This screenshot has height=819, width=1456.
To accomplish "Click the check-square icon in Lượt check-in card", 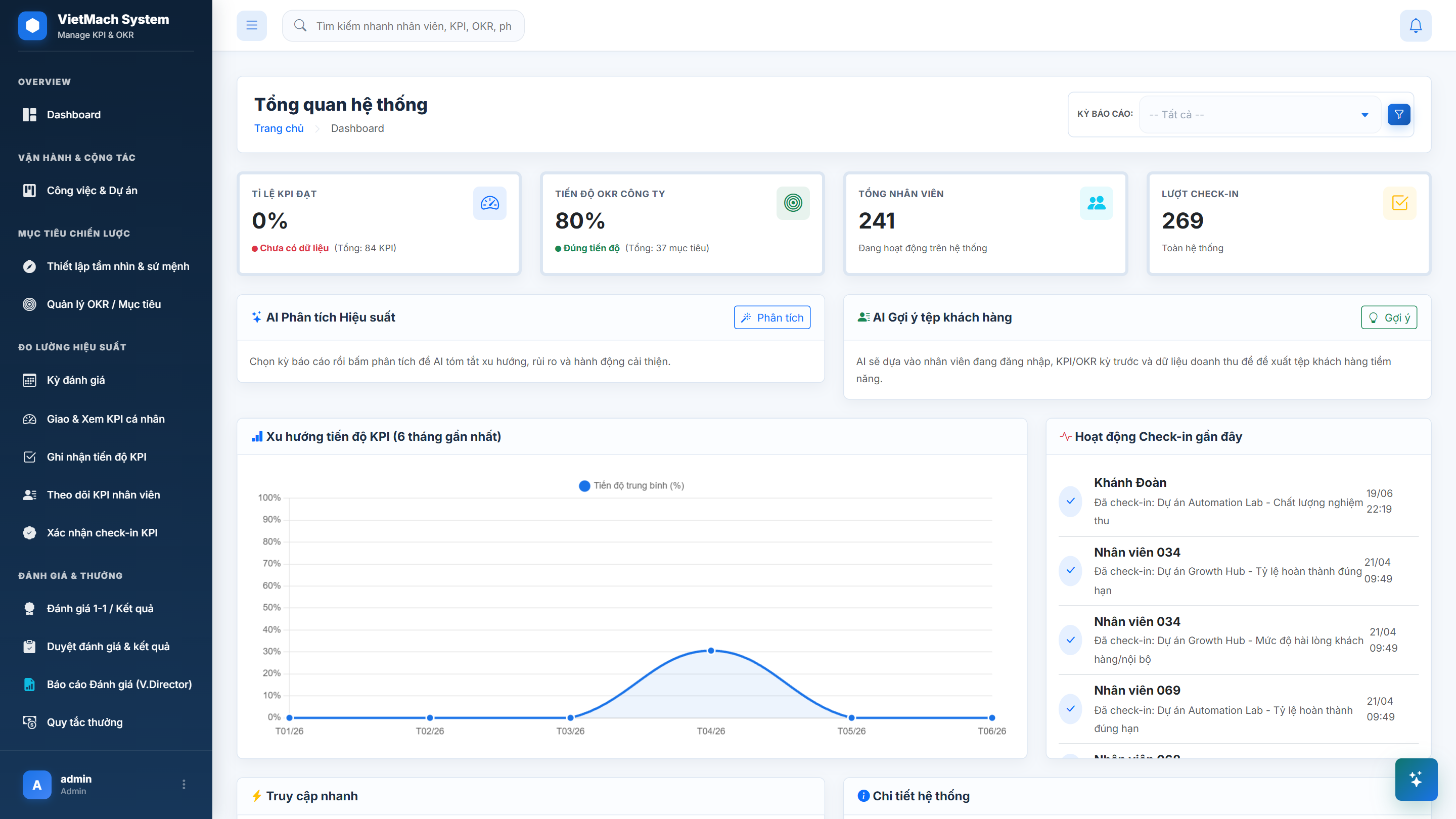I will pyautogui.click(x=1399, y=203).
